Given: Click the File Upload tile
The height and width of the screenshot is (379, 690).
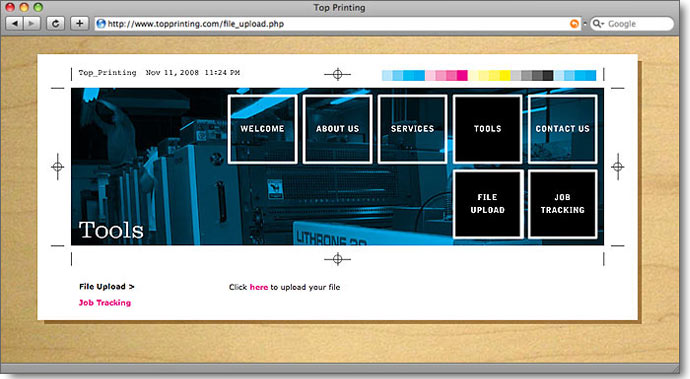Looking at the screenshot, I should [x=488, y=204].
